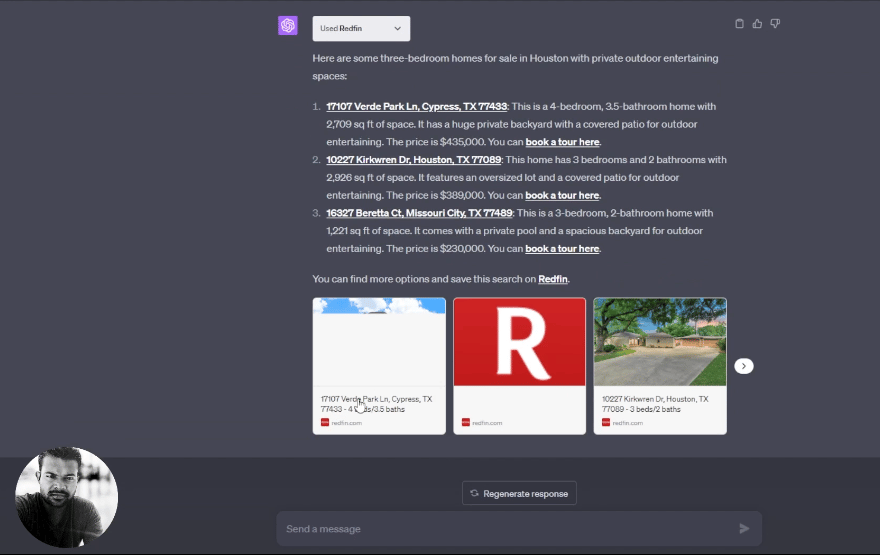Click book a tour here for Kirkwren Dr
Screen dimensions: 880x555
click(562, 196)
